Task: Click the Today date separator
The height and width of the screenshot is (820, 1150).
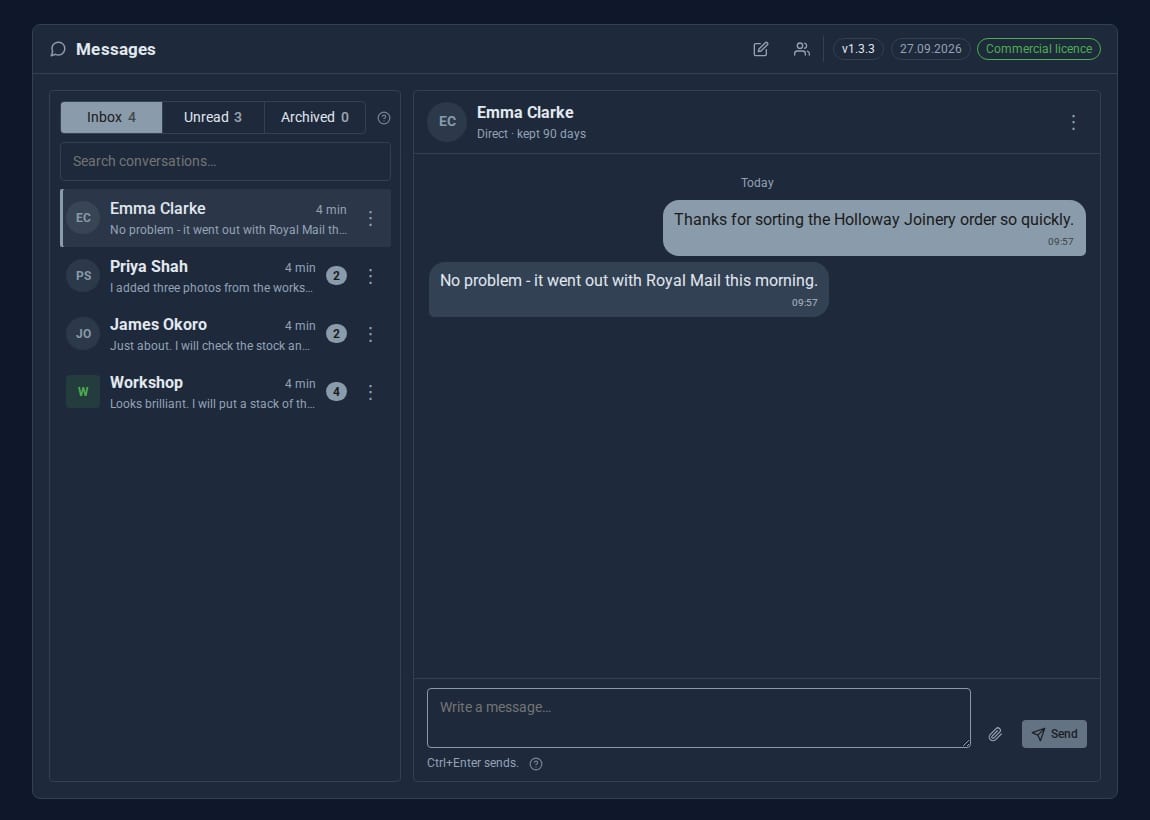Action: [757, 183]
